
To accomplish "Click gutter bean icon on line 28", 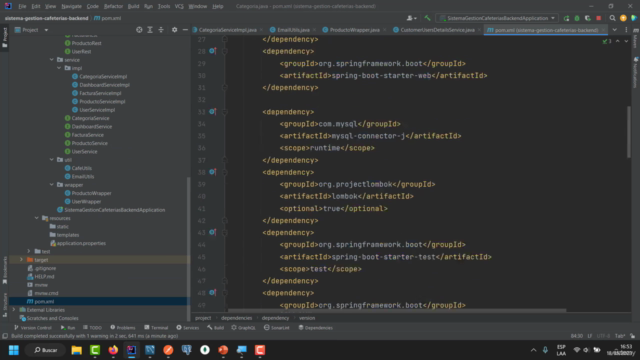I will coord(212,51).
